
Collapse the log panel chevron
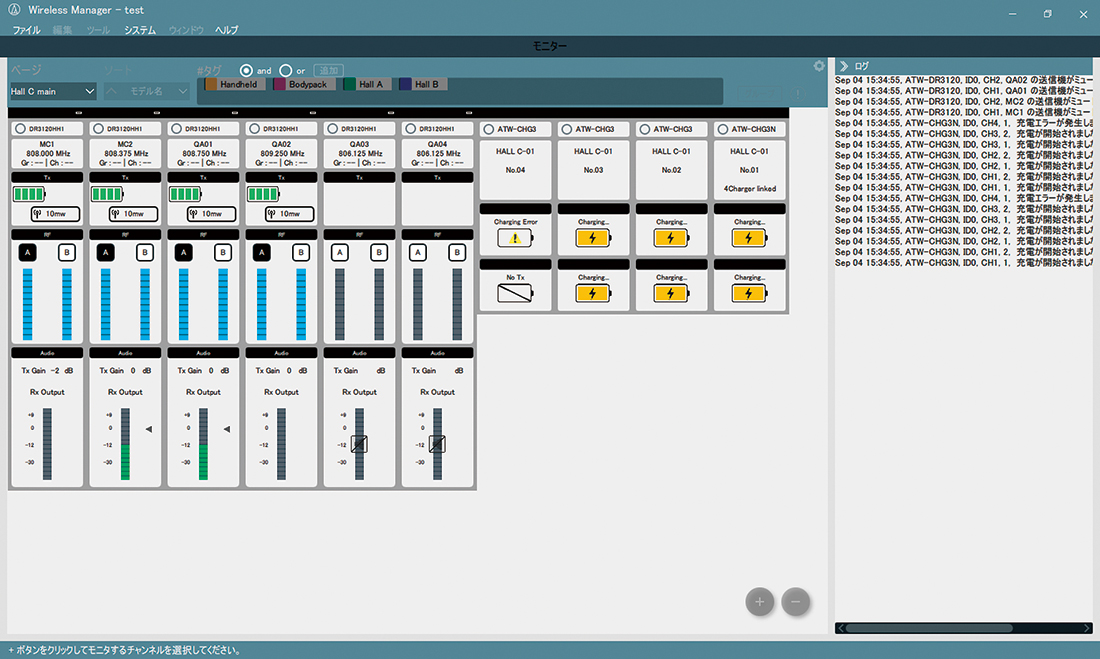pyautogui.click(x=843, y=66)
